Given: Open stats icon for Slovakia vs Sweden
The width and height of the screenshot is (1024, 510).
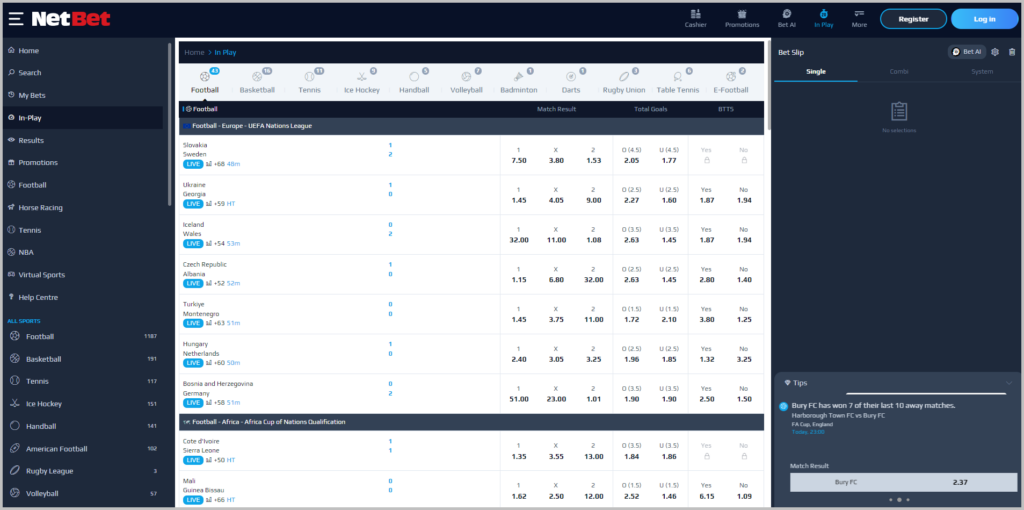Looking at the screenshot, I should 209,164.
